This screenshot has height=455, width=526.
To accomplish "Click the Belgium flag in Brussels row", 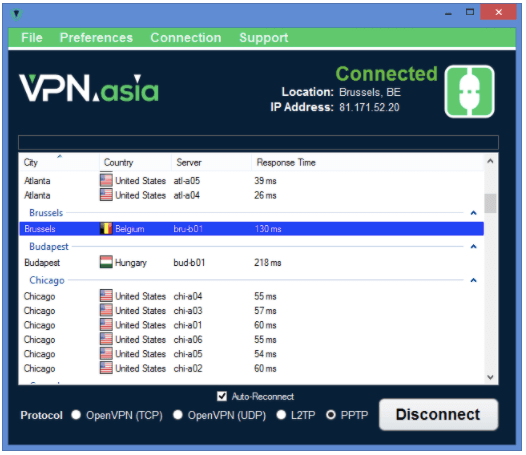I will (106, 229).
